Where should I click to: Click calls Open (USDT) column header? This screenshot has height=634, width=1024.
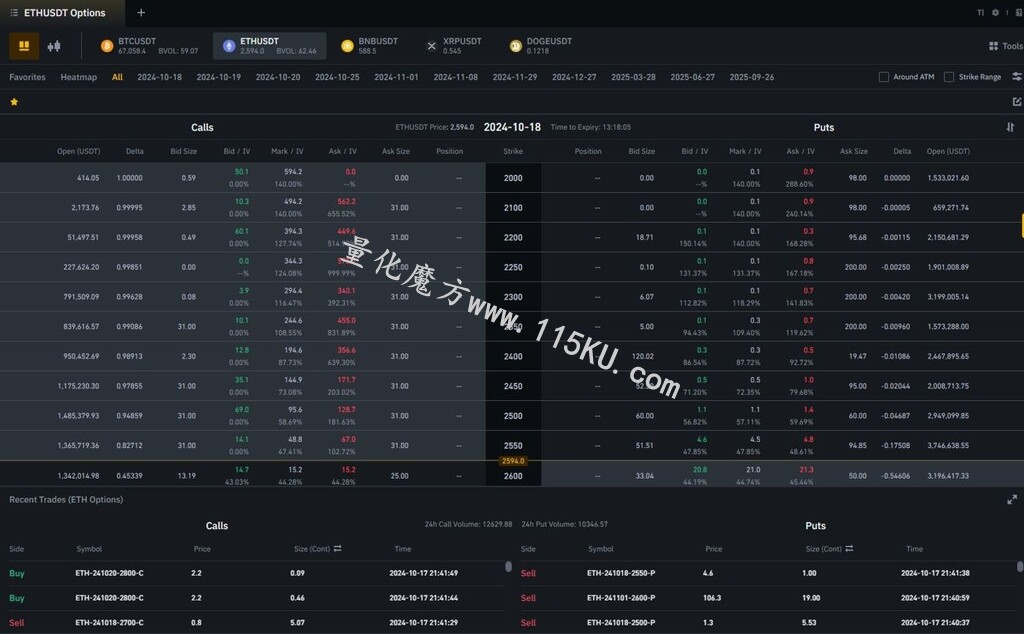(x=78, y=151)
